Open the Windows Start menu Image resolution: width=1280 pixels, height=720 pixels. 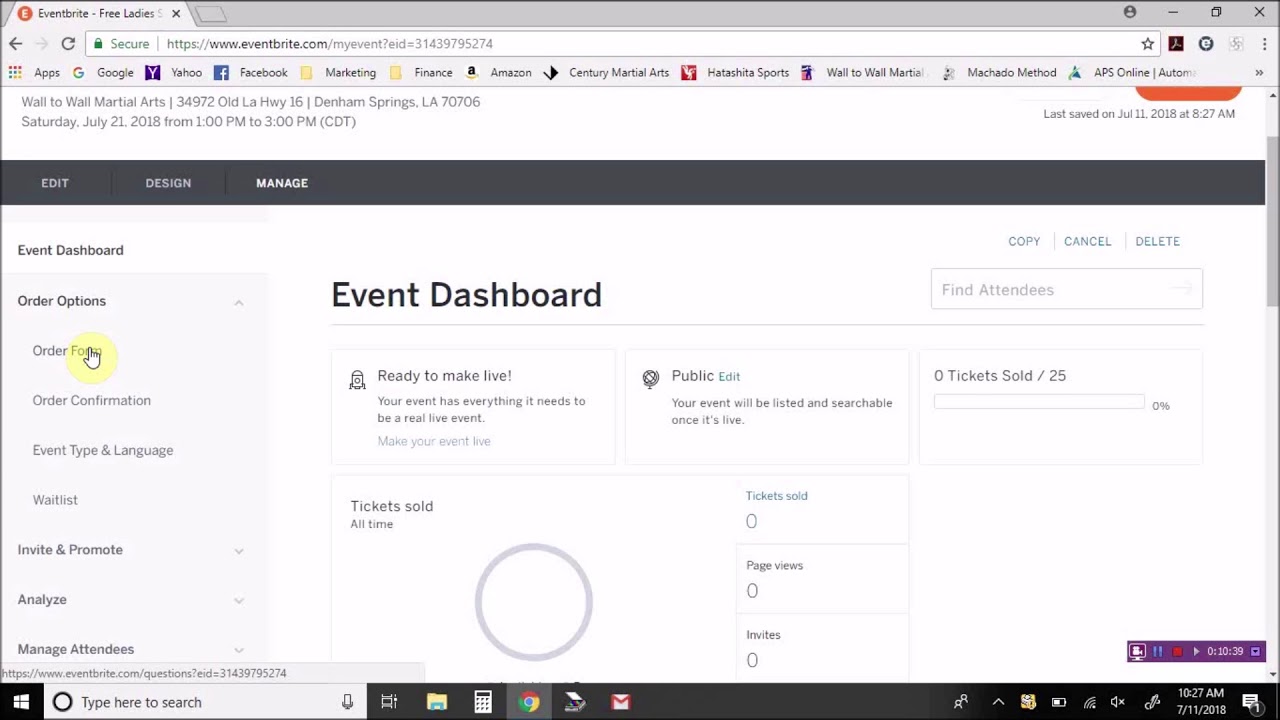21,702
